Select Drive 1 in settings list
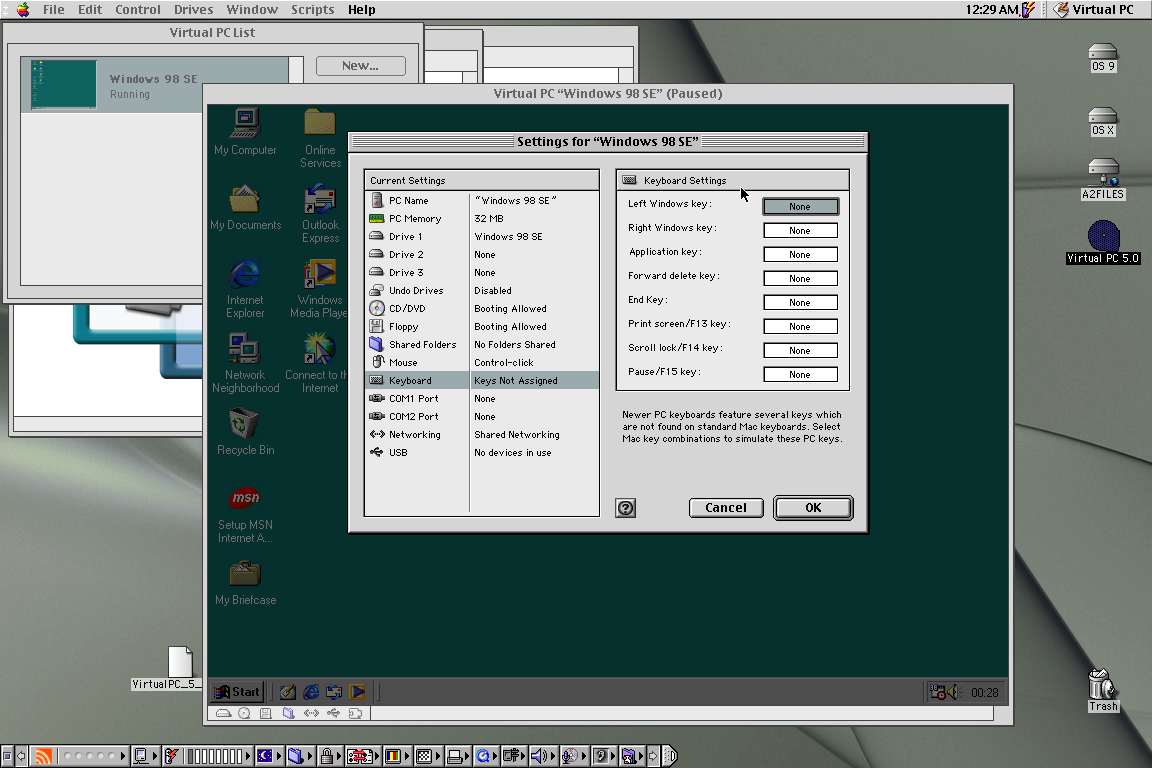 click(x=482, y=237)
